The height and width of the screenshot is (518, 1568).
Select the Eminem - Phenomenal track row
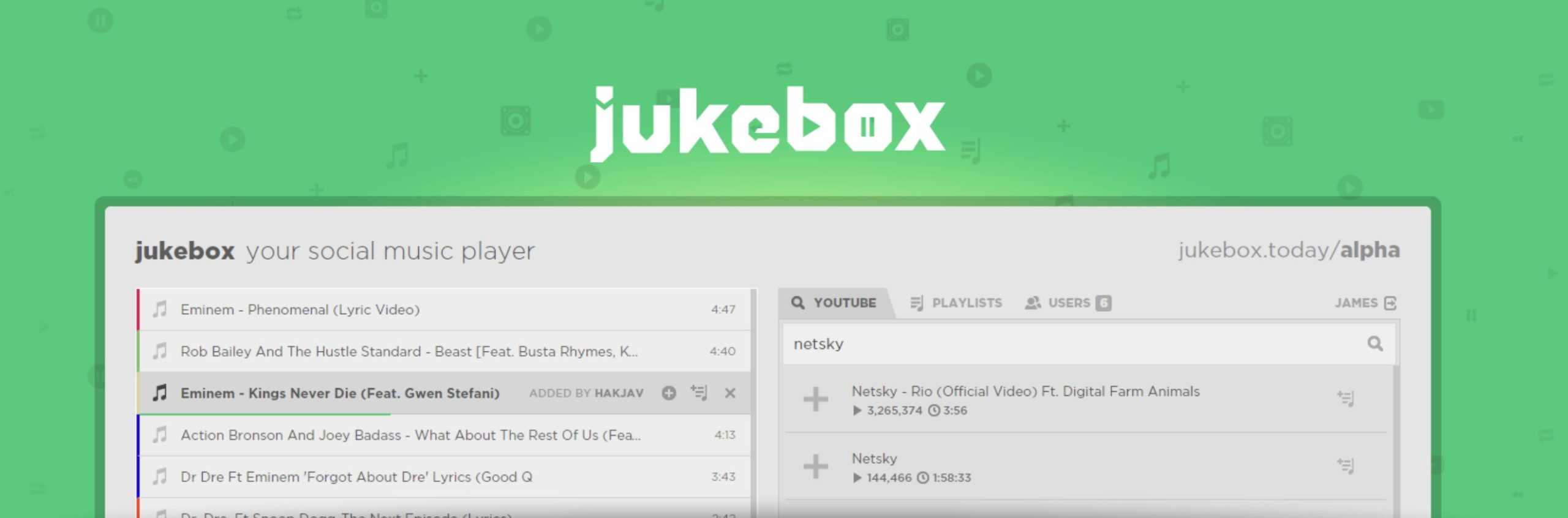pos(444,310)
